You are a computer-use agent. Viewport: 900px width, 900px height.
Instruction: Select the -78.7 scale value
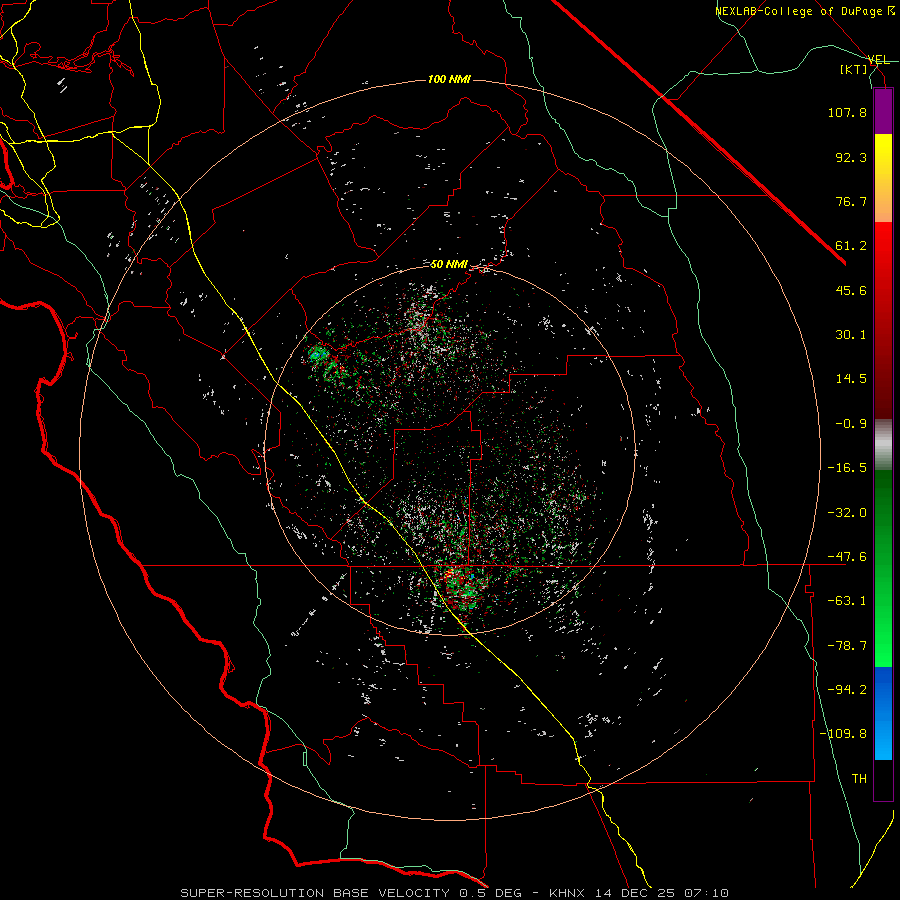(847, 646)
